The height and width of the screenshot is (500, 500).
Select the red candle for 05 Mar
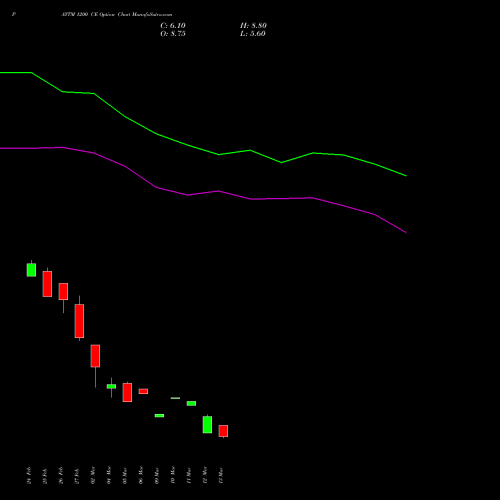point(127,392)
